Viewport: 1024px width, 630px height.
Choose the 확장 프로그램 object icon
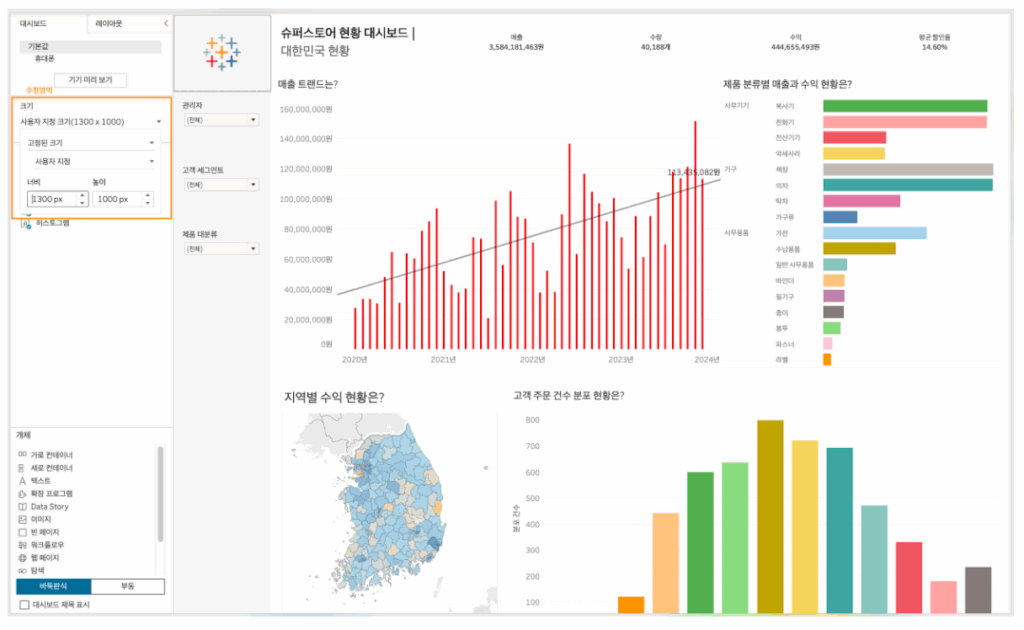pyautogui.click(x=22, y=494)
